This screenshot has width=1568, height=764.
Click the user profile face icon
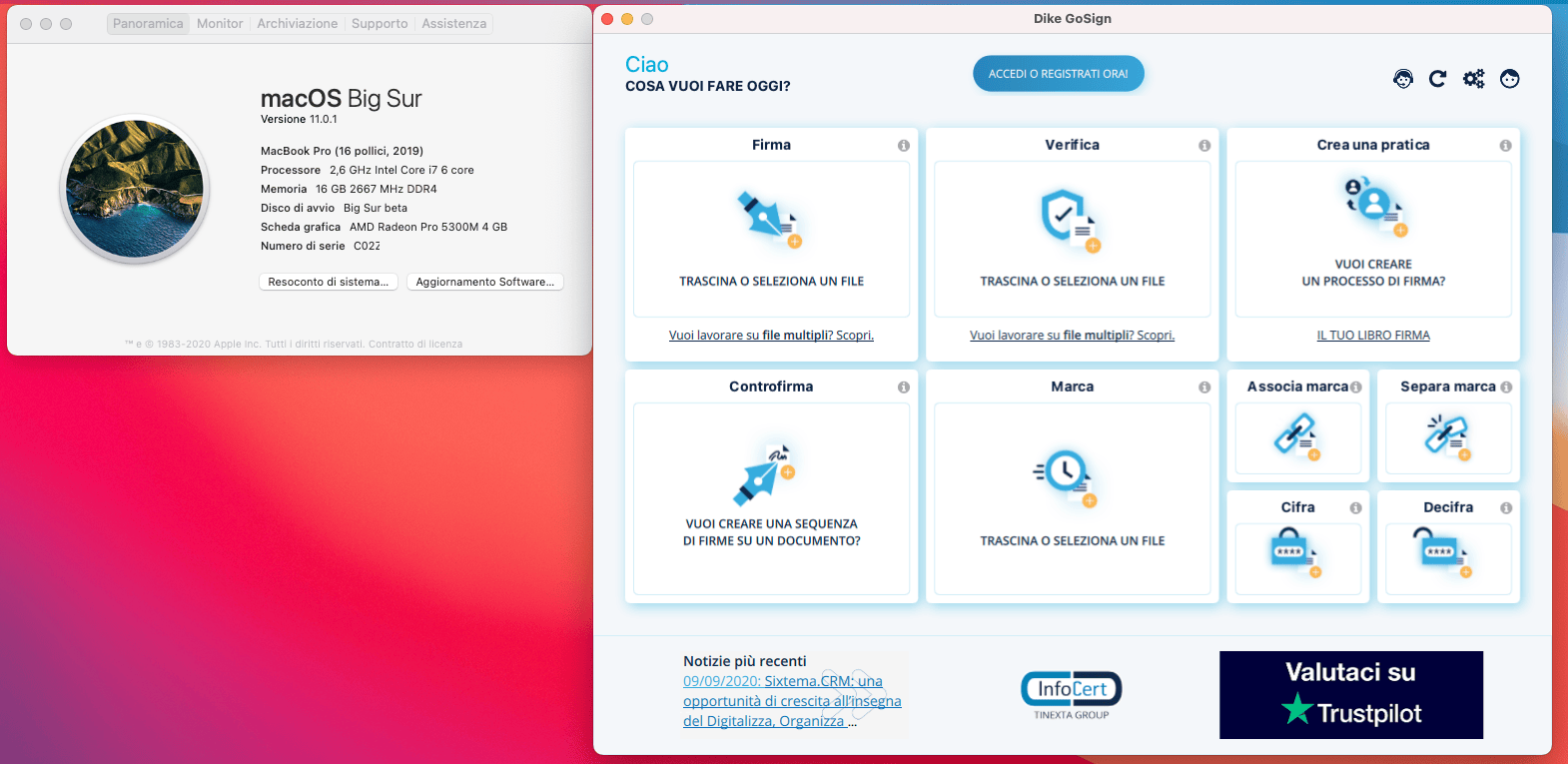tap(1509, 79)
